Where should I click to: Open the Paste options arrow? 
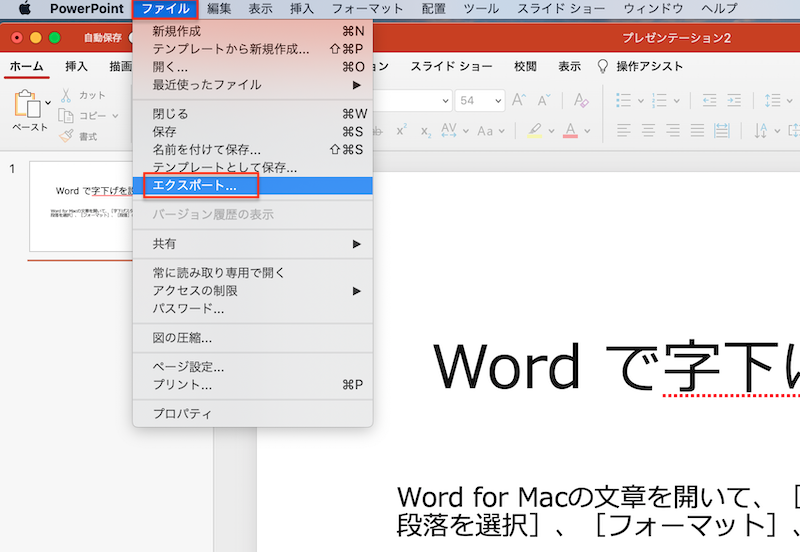click(48, 103)
